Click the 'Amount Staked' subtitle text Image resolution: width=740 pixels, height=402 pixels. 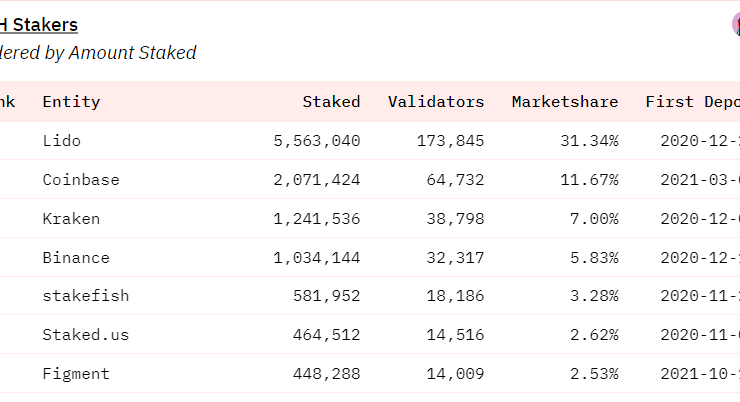pos(132,53)
